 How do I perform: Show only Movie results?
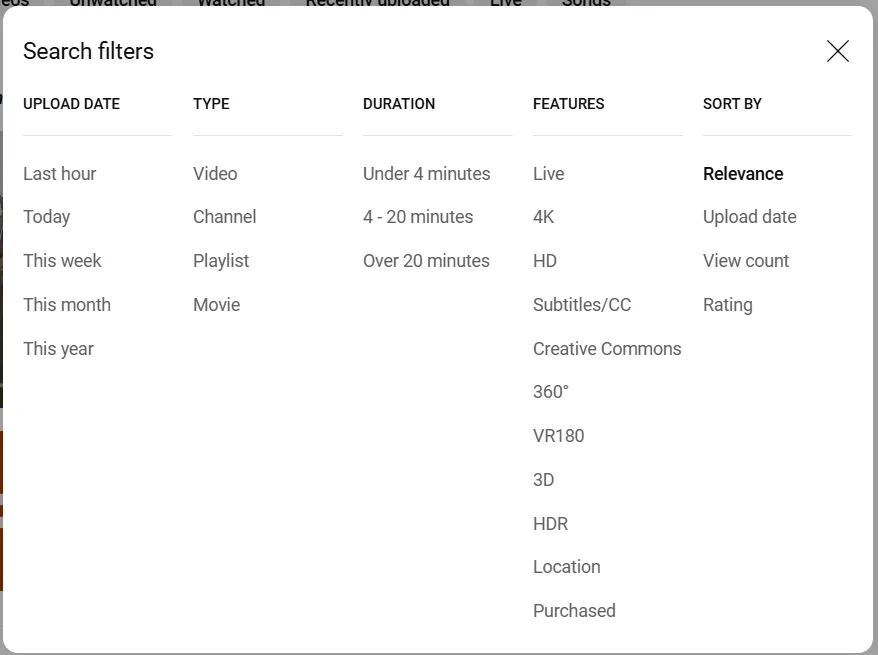[216, 304]
